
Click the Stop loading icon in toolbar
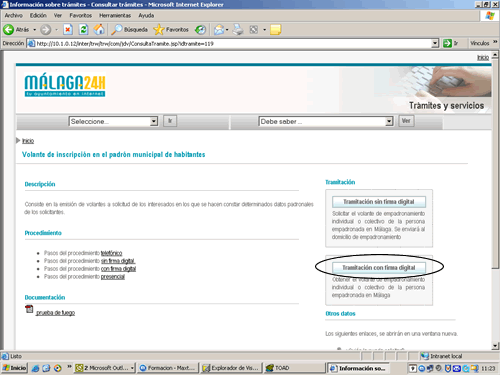(68, 30)
